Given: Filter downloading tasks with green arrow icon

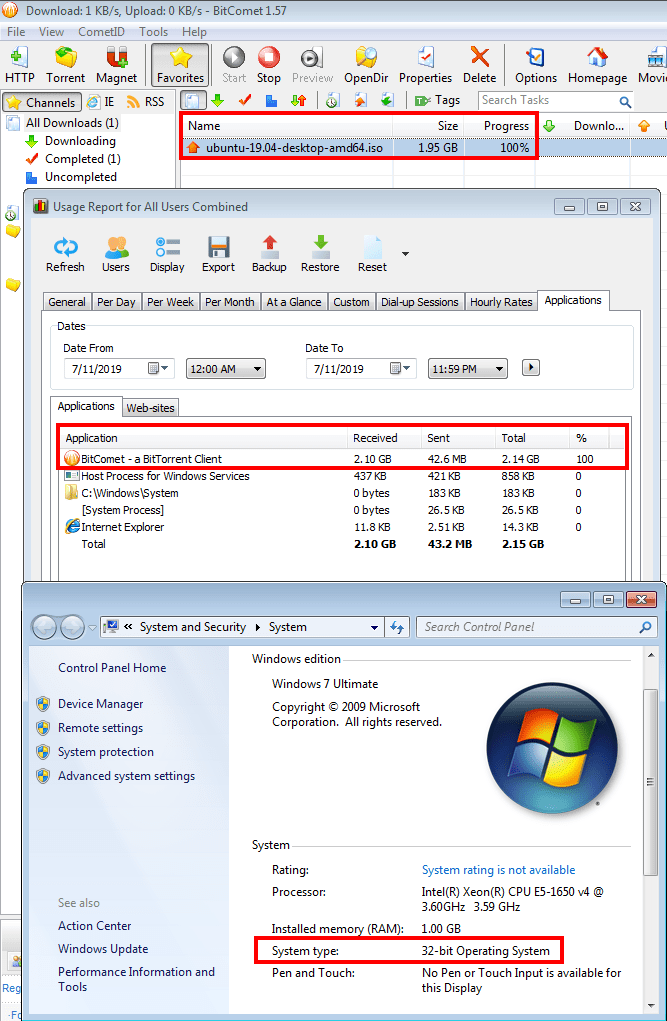Looking at the screenshot, I should tap(218, 100).
